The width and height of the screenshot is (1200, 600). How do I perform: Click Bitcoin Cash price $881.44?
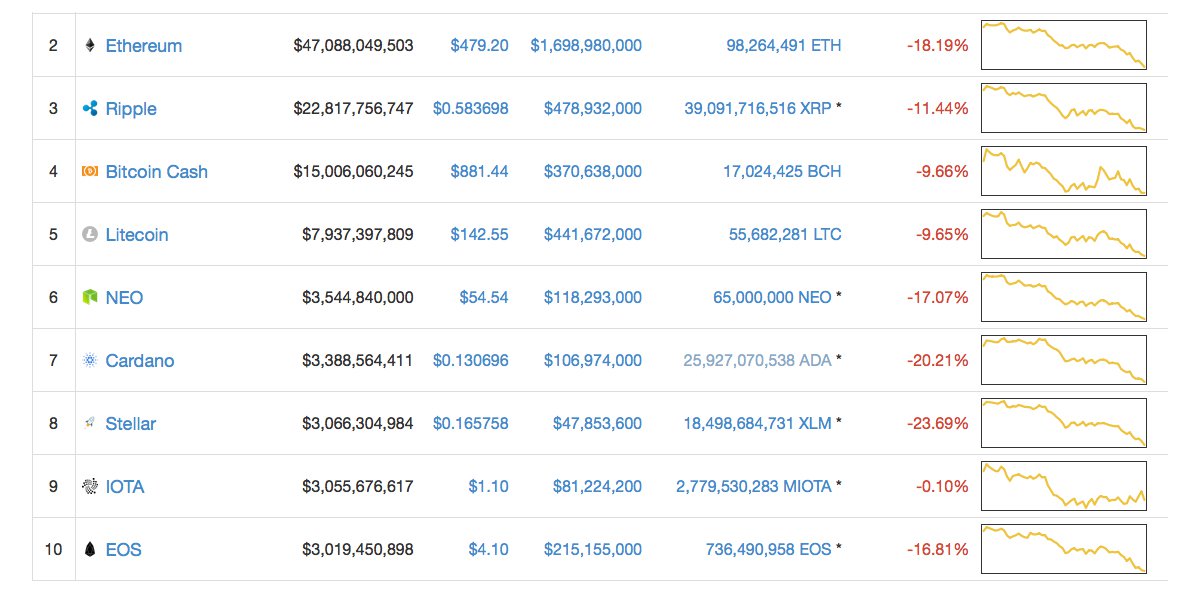(x=479, y=171)
